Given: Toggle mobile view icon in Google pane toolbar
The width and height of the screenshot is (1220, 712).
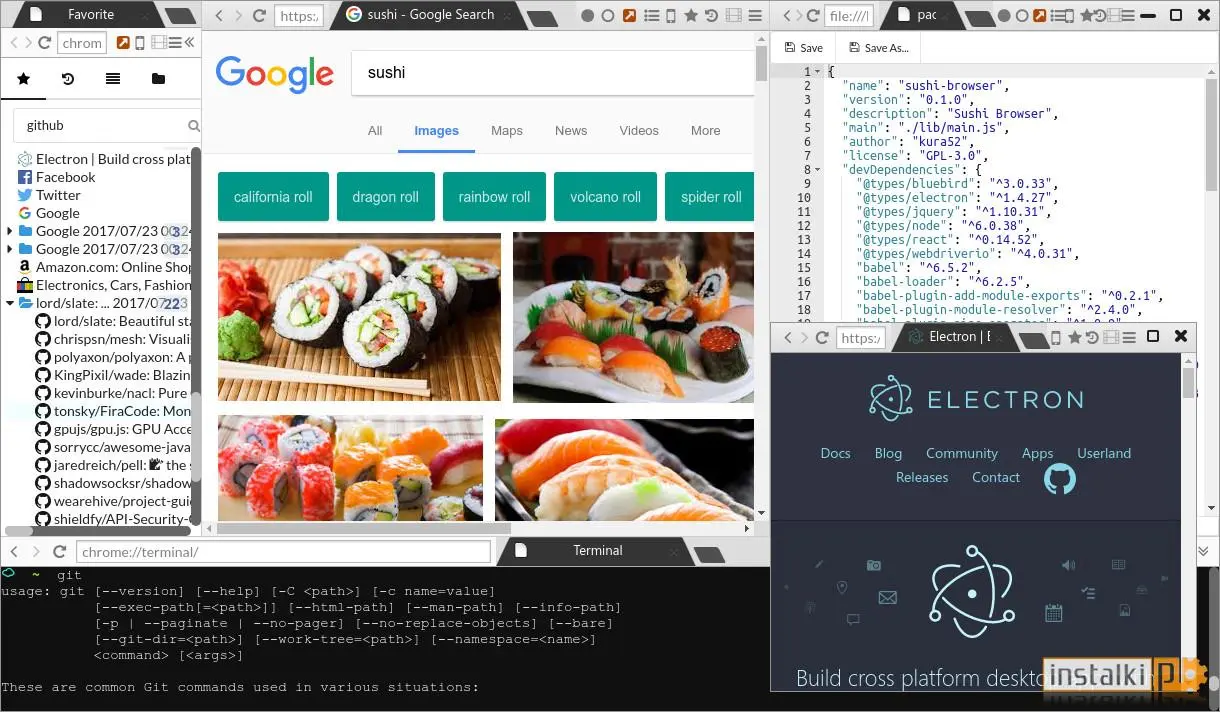Looking at the screenshot, I should (671, 16).
